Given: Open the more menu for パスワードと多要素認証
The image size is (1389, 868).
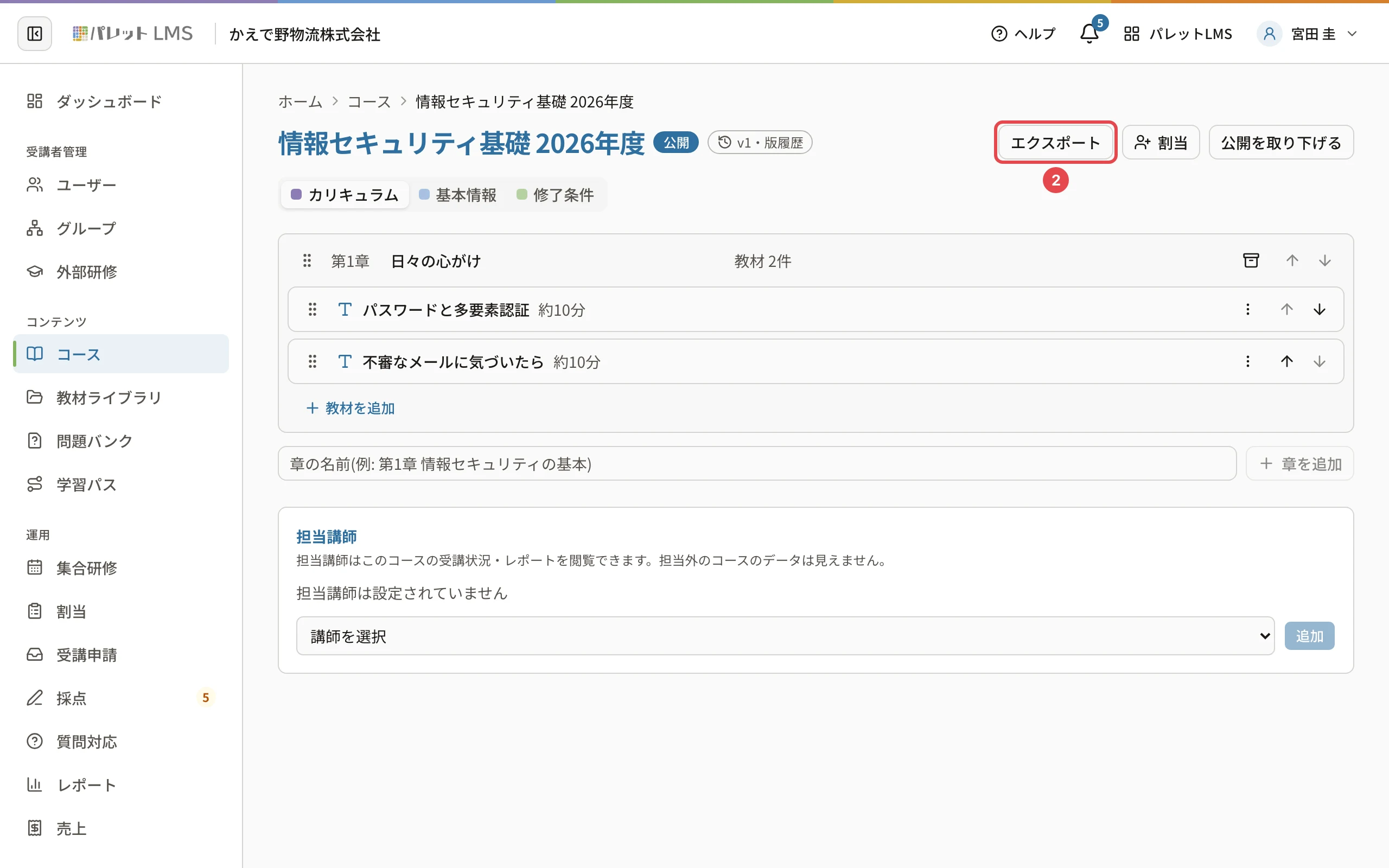Looking at the screenshot, I should point(1248,309).
